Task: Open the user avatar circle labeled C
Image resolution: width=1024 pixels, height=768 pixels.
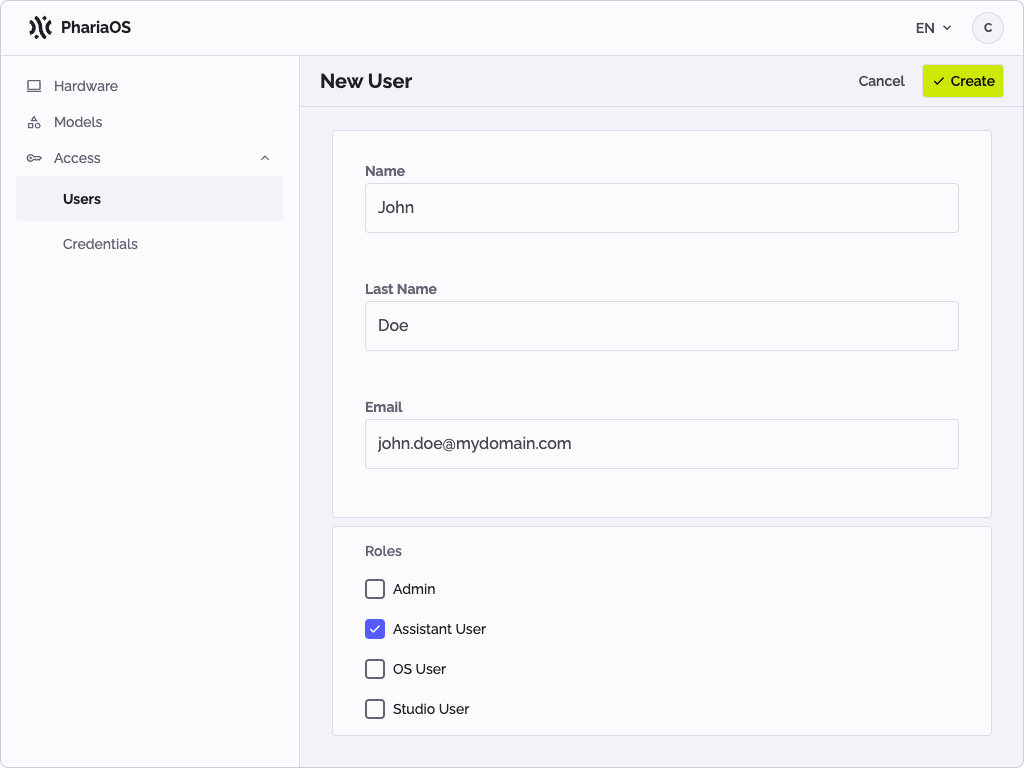Action: pyautogui.click(x=987, y=28)
